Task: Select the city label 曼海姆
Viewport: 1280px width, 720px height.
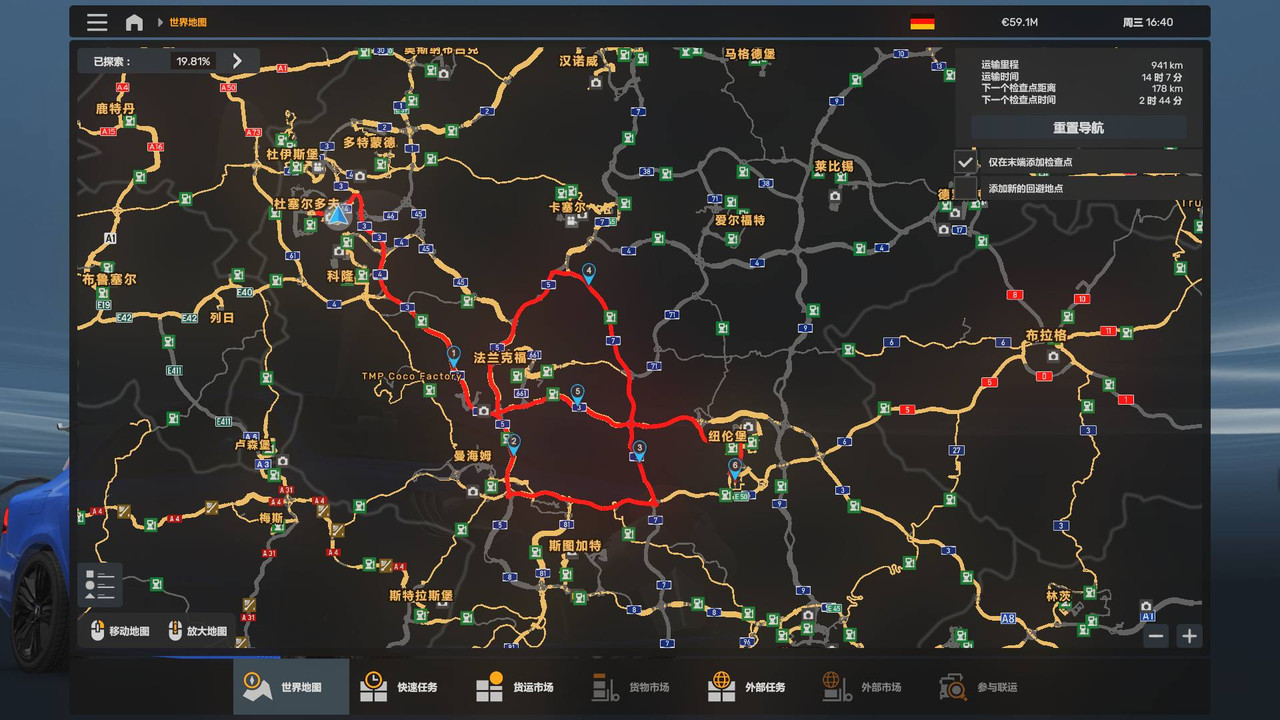Action: (x=472, y=456)
